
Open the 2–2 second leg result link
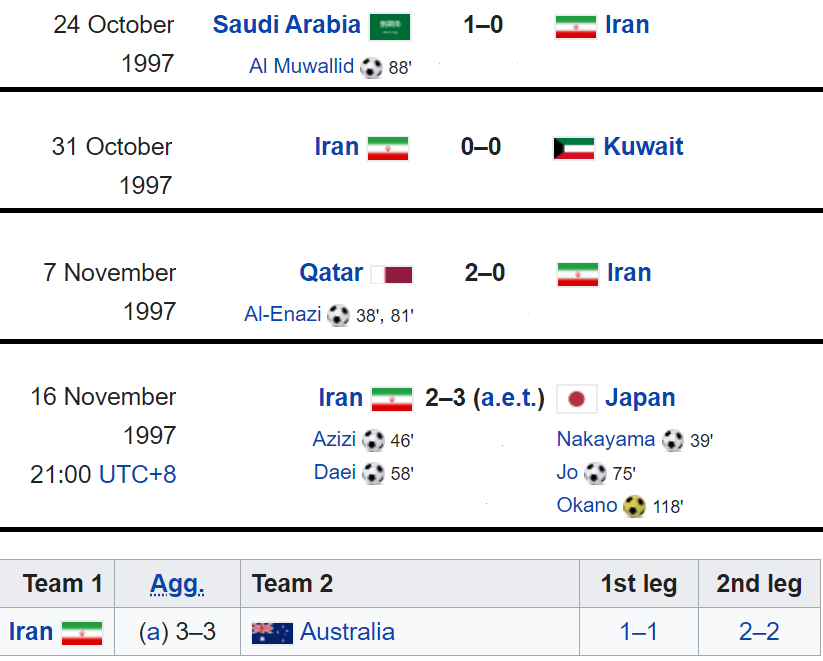[759, 632]
